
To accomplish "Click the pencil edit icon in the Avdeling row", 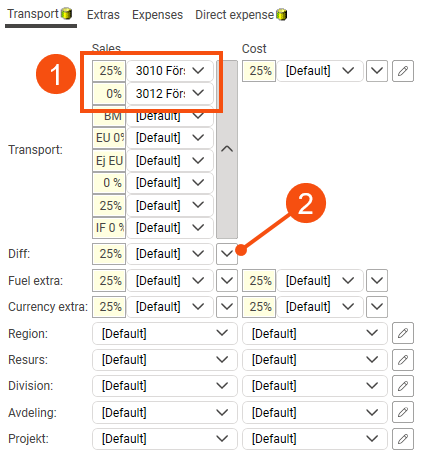I will tap(403, 412).
